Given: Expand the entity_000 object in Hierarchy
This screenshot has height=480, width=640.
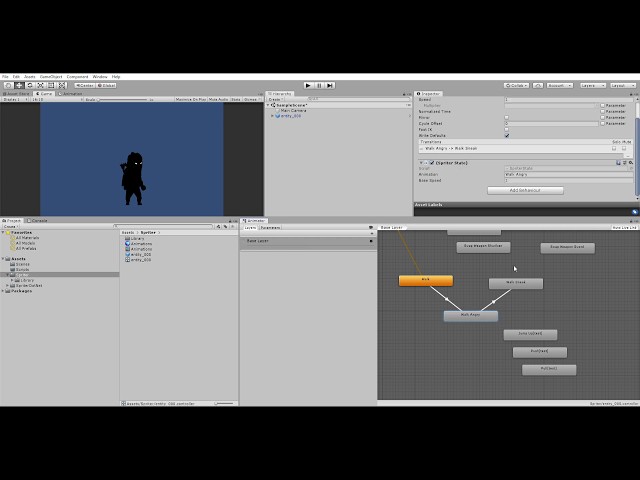Looking at the screenshot, I should click(x=272, y=116).
